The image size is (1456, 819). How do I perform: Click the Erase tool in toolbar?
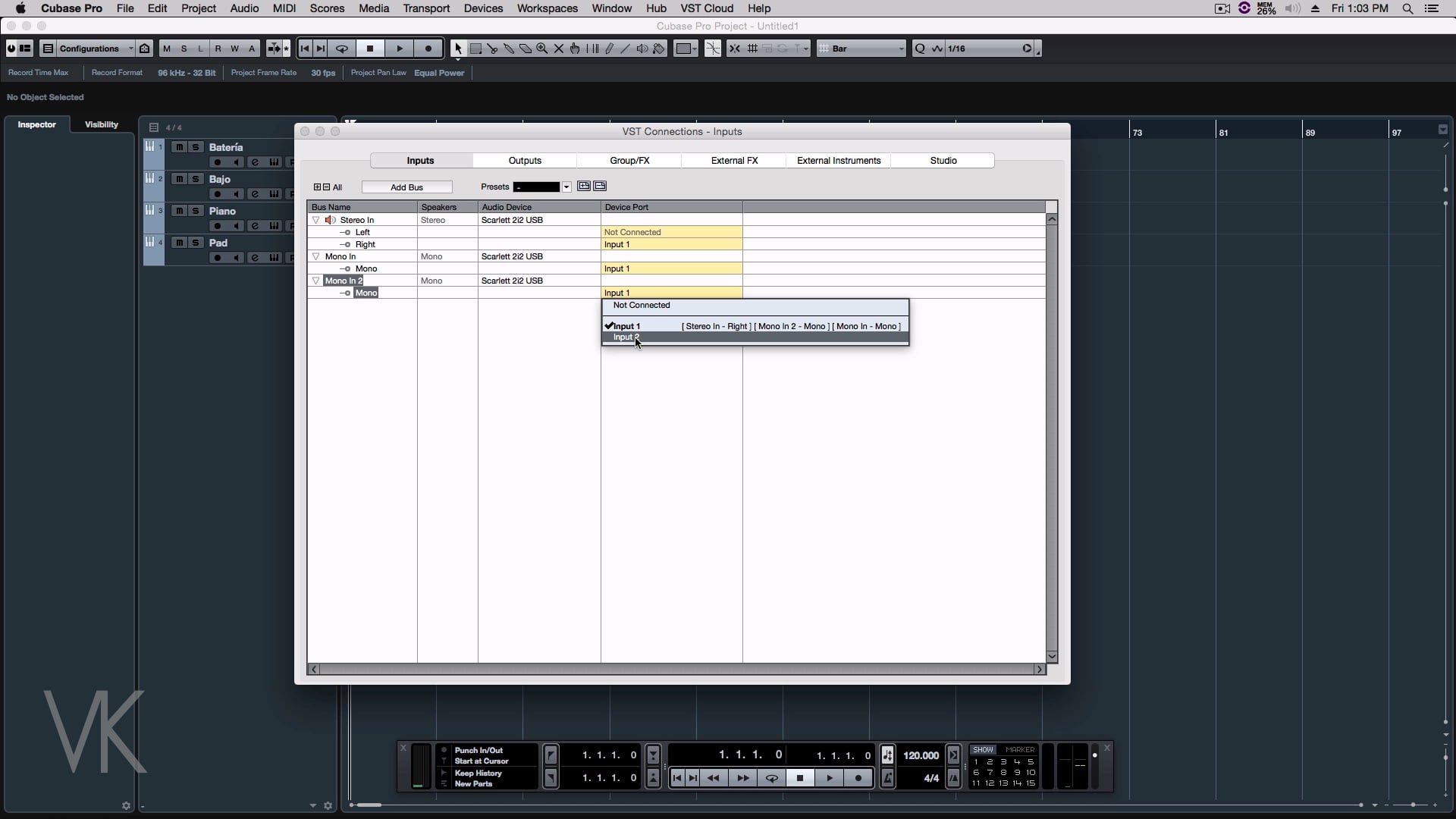tap(526, 49)
